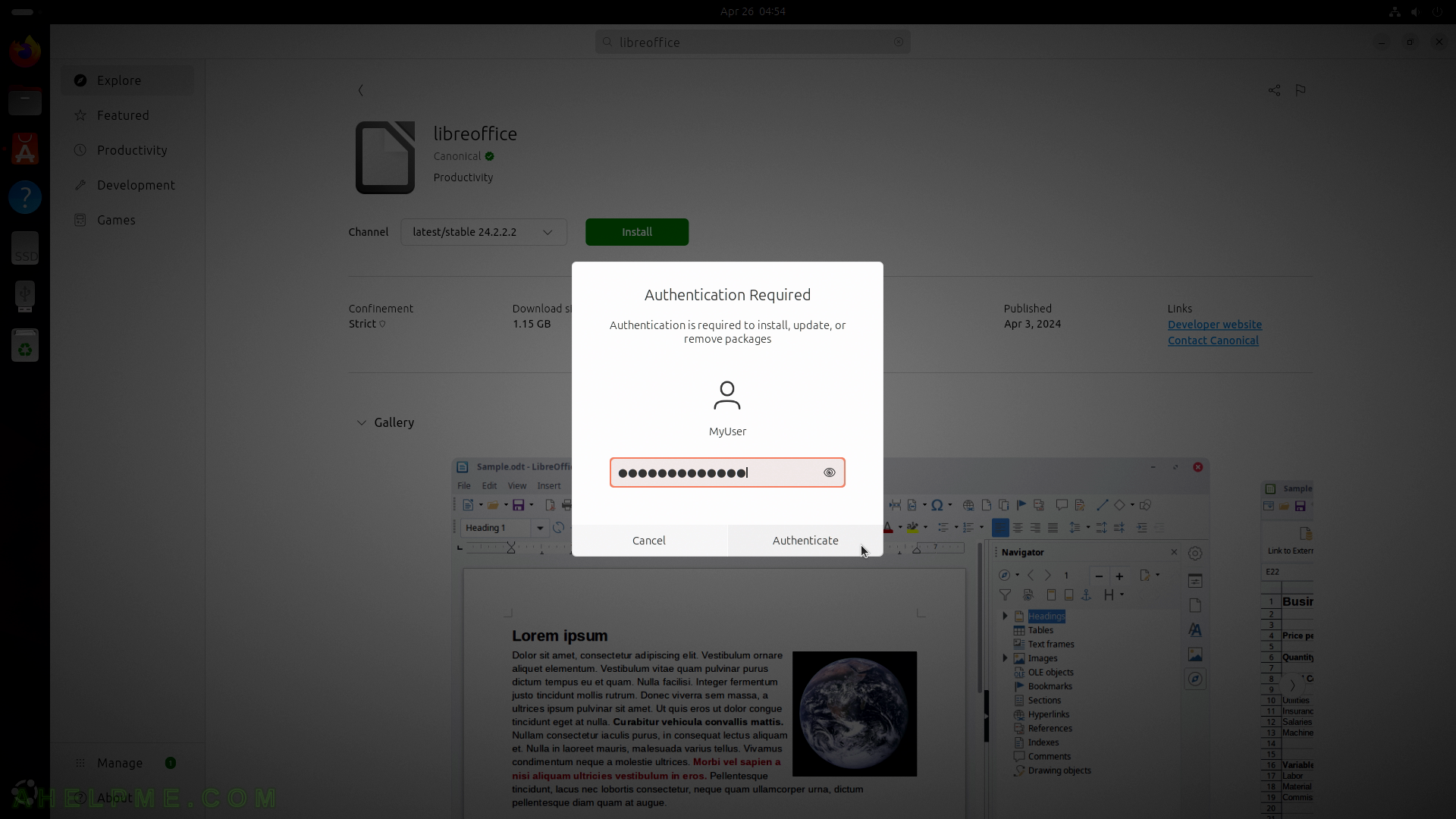Click the libreoffice app icon

click(x=385, y=157)
